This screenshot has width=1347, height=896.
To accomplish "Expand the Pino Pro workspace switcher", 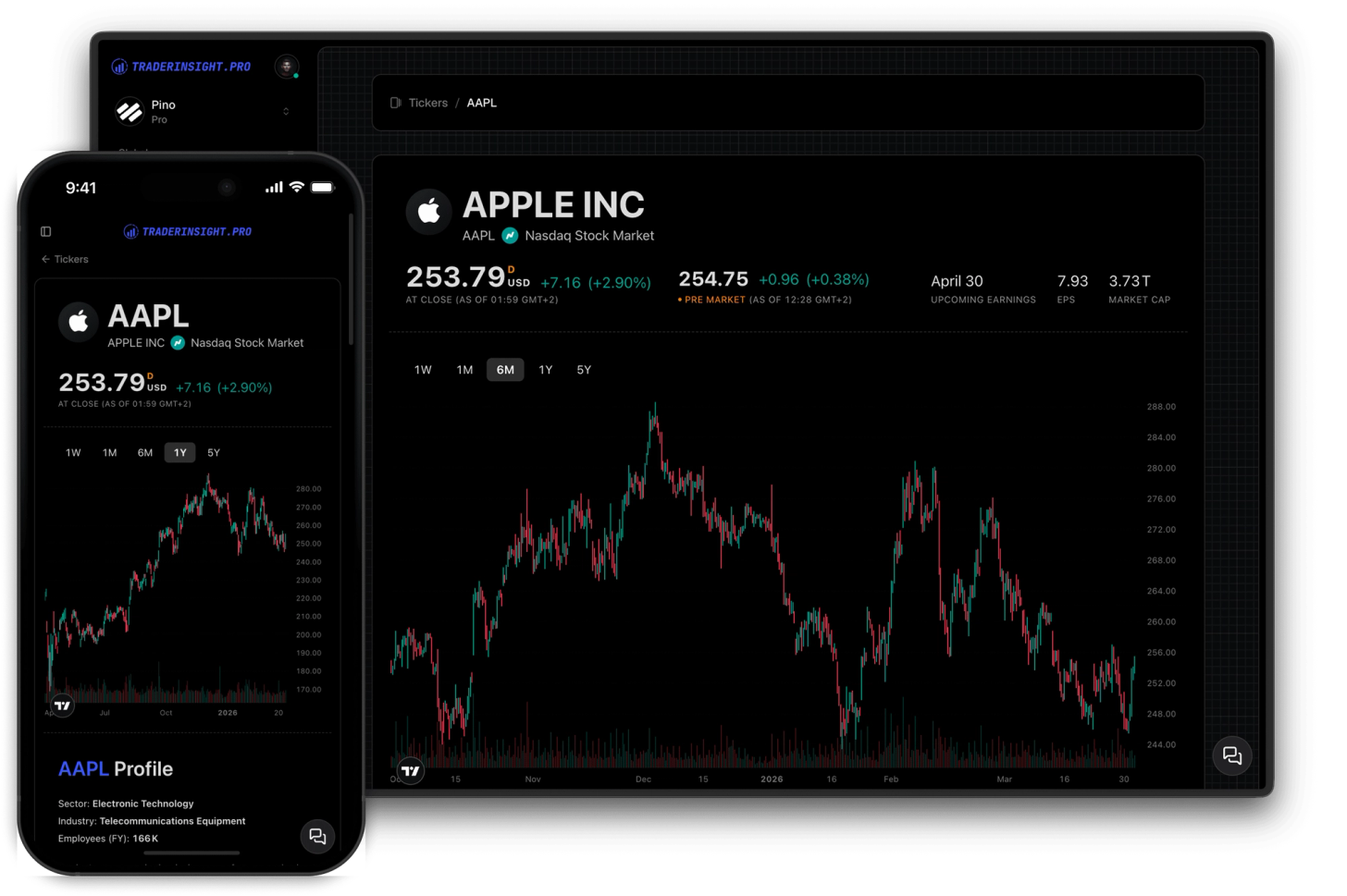I will tap(286, 111).
